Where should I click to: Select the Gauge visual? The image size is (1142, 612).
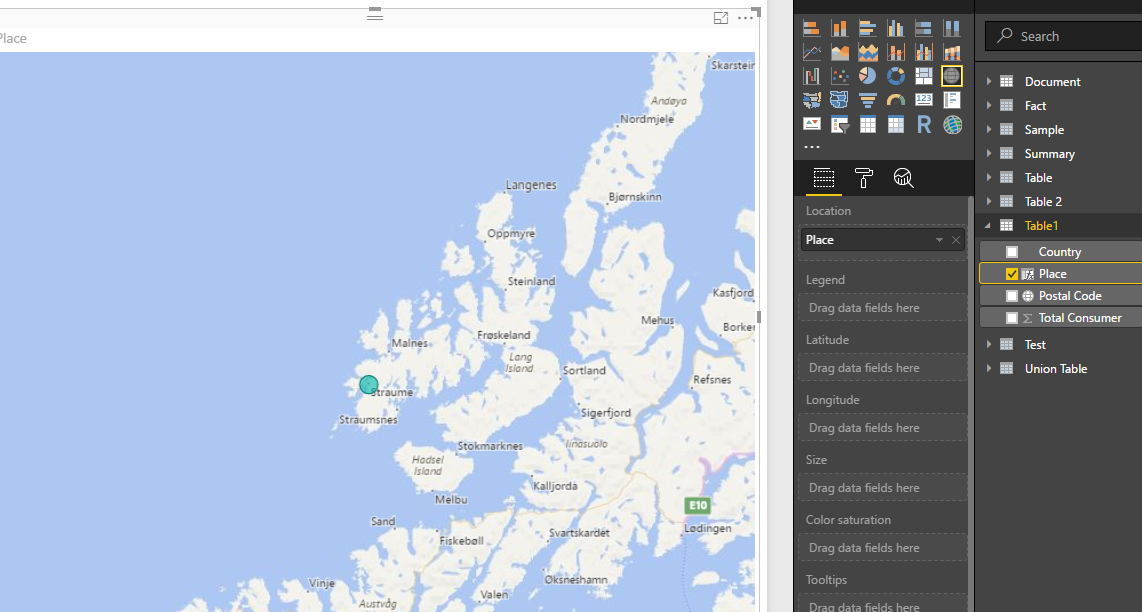[x=895, y=100]
